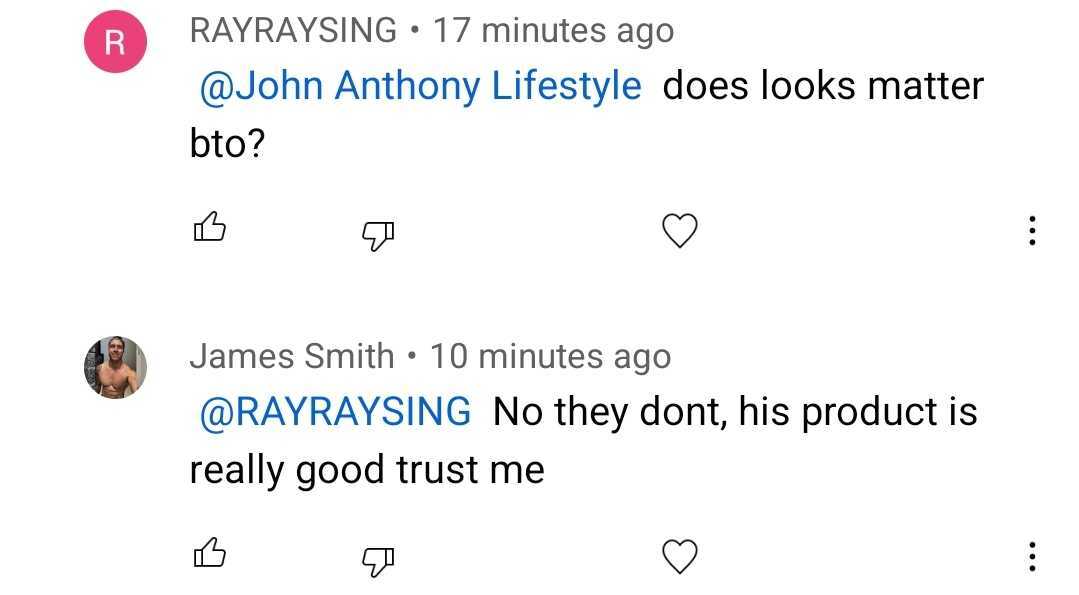Open James Smith's profile photo

tap(115, 367)
